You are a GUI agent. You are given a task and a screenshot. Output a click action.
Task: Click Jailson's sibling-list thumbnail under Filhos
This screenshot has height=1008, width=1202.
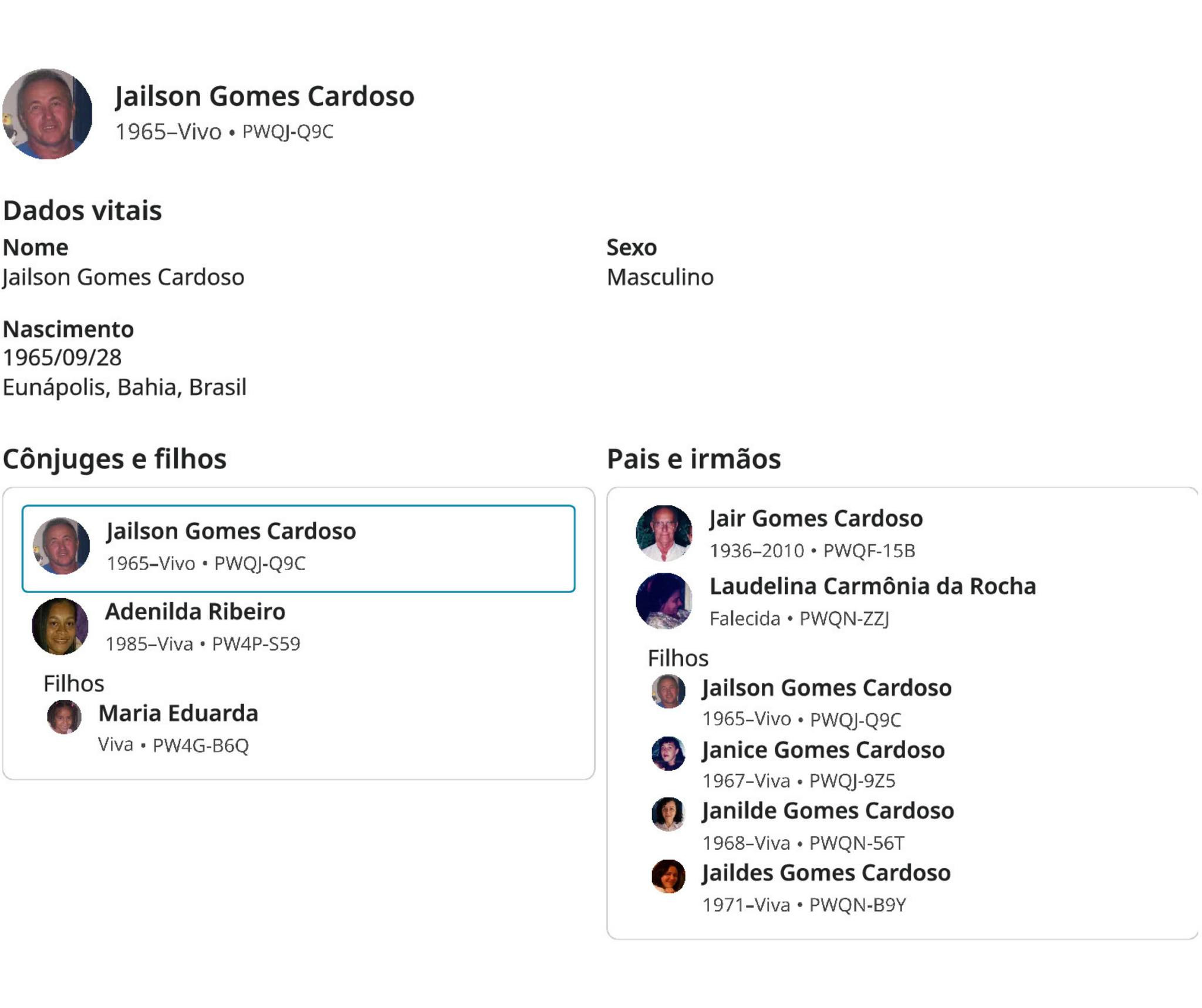[x=668, y=691]
